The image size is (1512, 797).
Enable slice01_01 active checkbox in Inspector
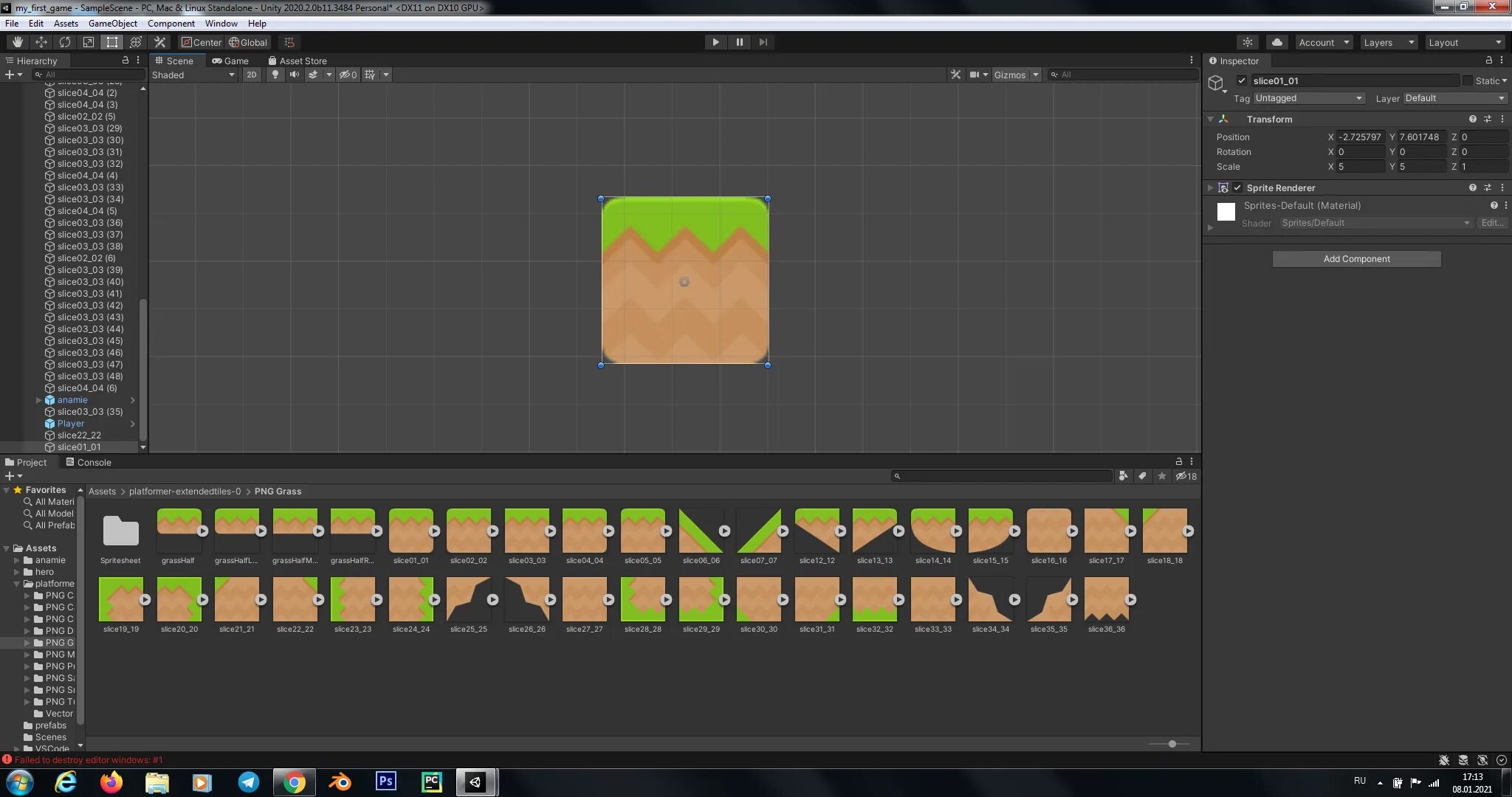pyautogui.click(x=1241, y=80)
